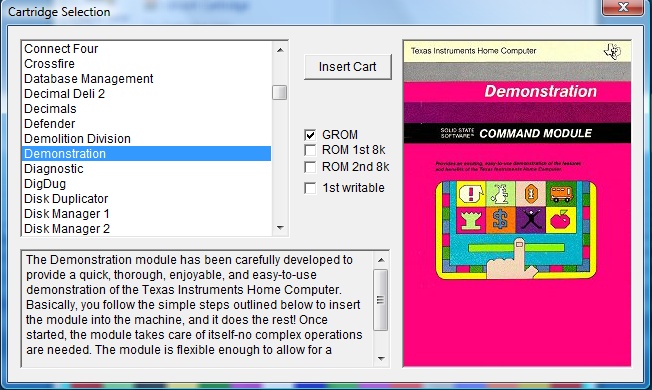The height and width of the screenshot is (390, 652).
Task: Click the pointing finger graphic on cartridge art
Action: pos(511,259)
